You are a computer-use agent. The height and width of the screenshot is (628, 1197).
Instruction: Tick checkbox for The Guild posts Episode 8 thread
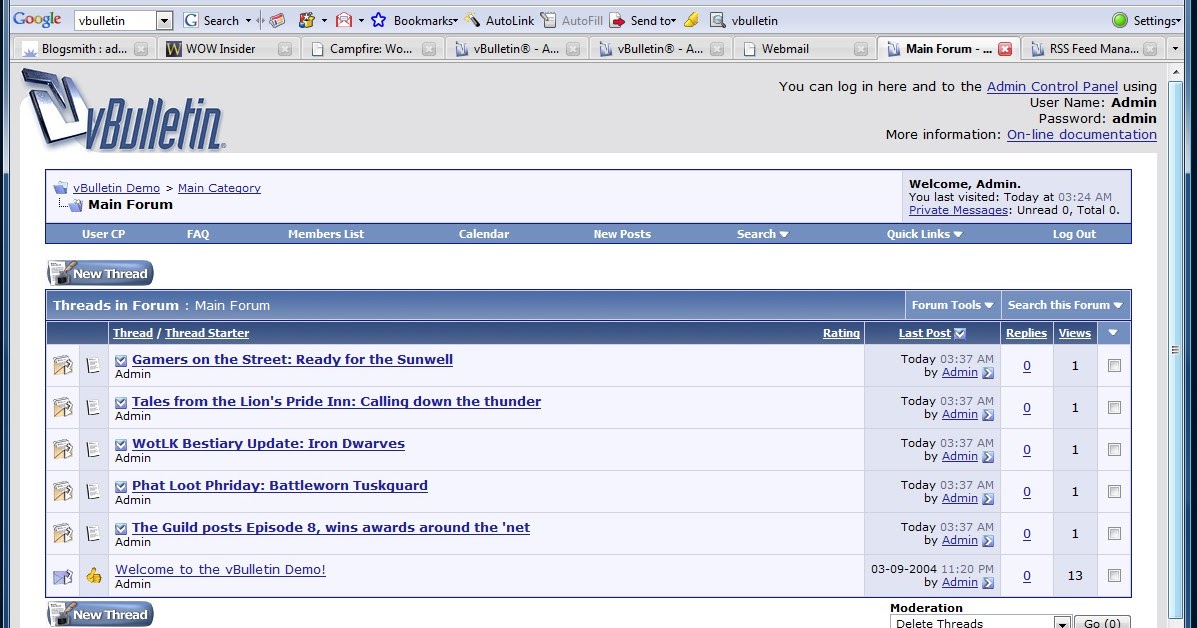[1115, 533]
